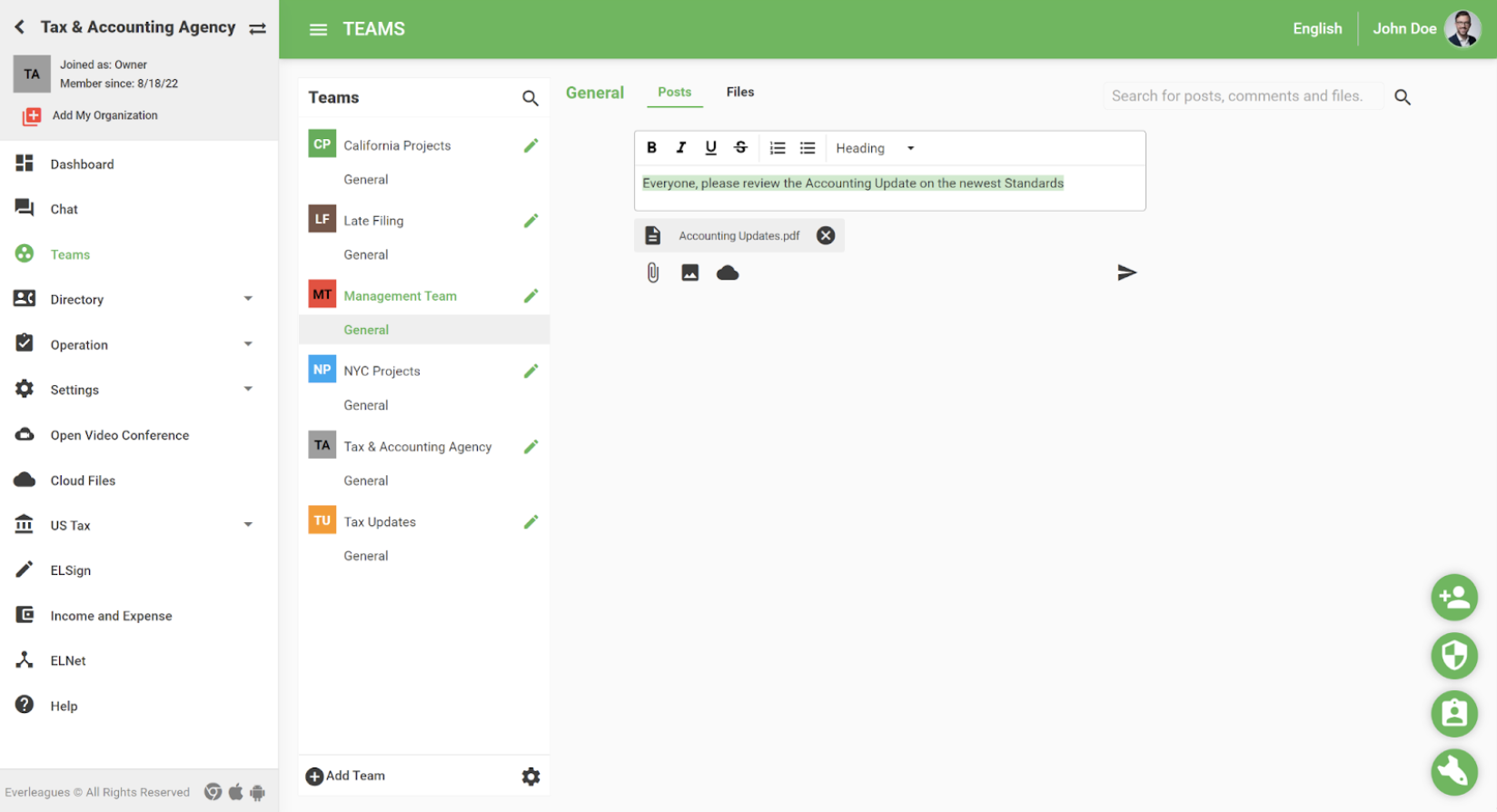Edit NYC Projects team with pencil icon
The image size is (1497, 812).
[531, 371]
